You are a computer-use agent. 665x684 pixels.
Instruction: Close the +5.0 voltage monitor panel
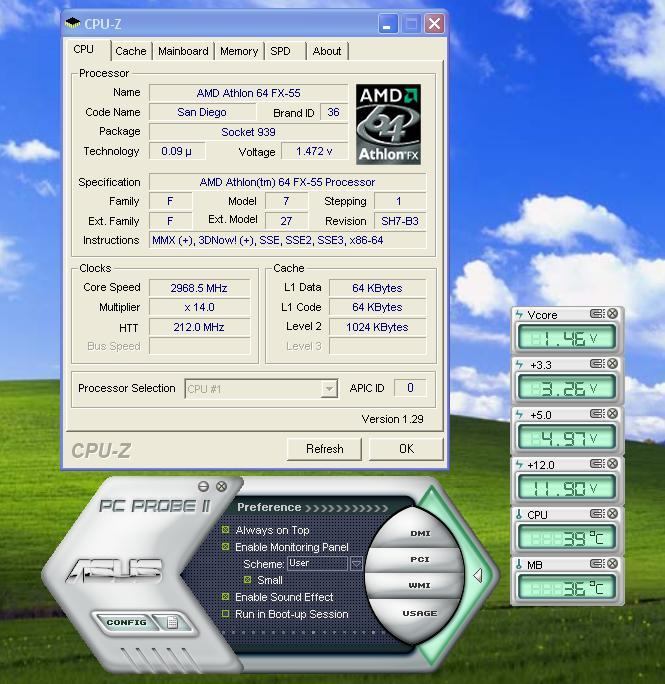(x=613, y=413)
